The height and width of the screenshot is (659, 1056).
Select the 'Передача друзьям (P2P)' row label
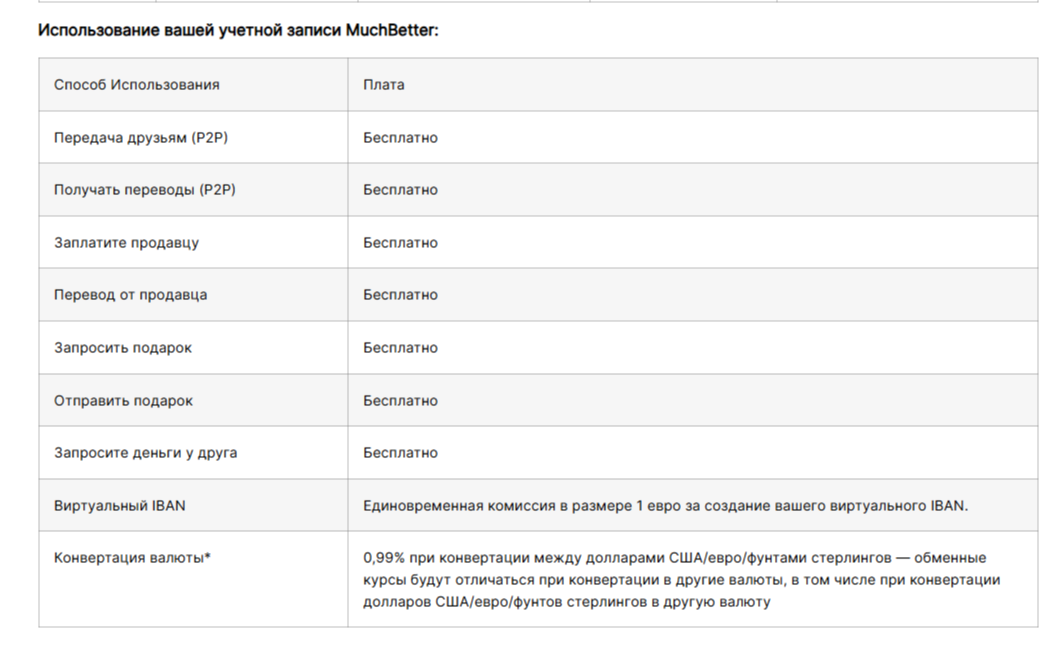[x=141, y=137]
